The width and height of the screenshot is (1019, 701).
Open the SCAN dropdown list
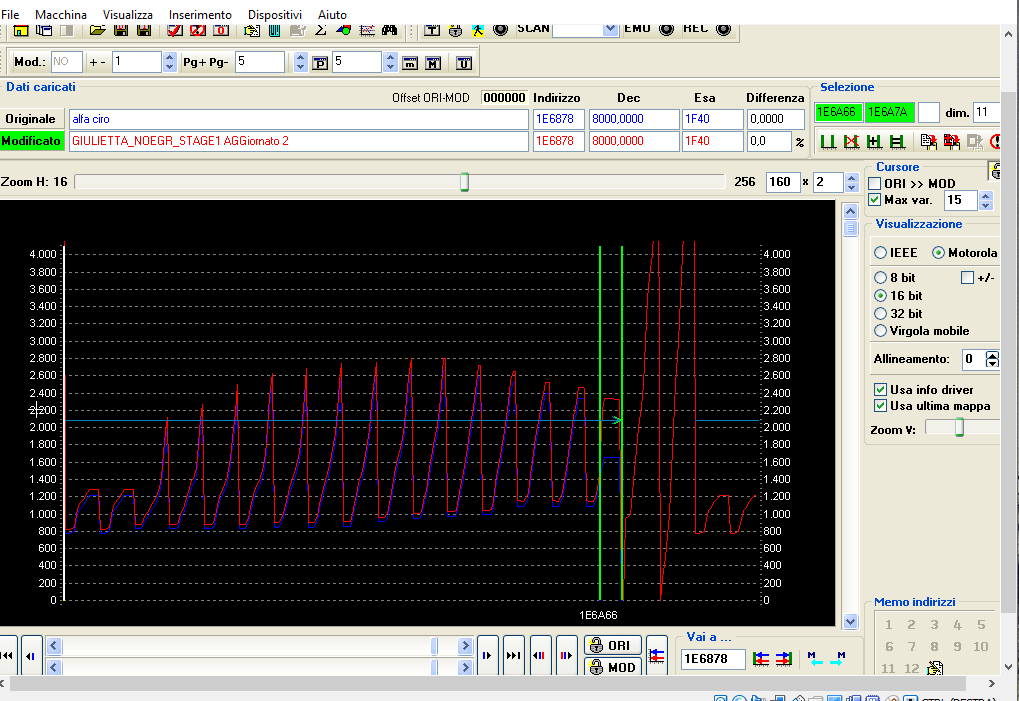coord(611,29)
